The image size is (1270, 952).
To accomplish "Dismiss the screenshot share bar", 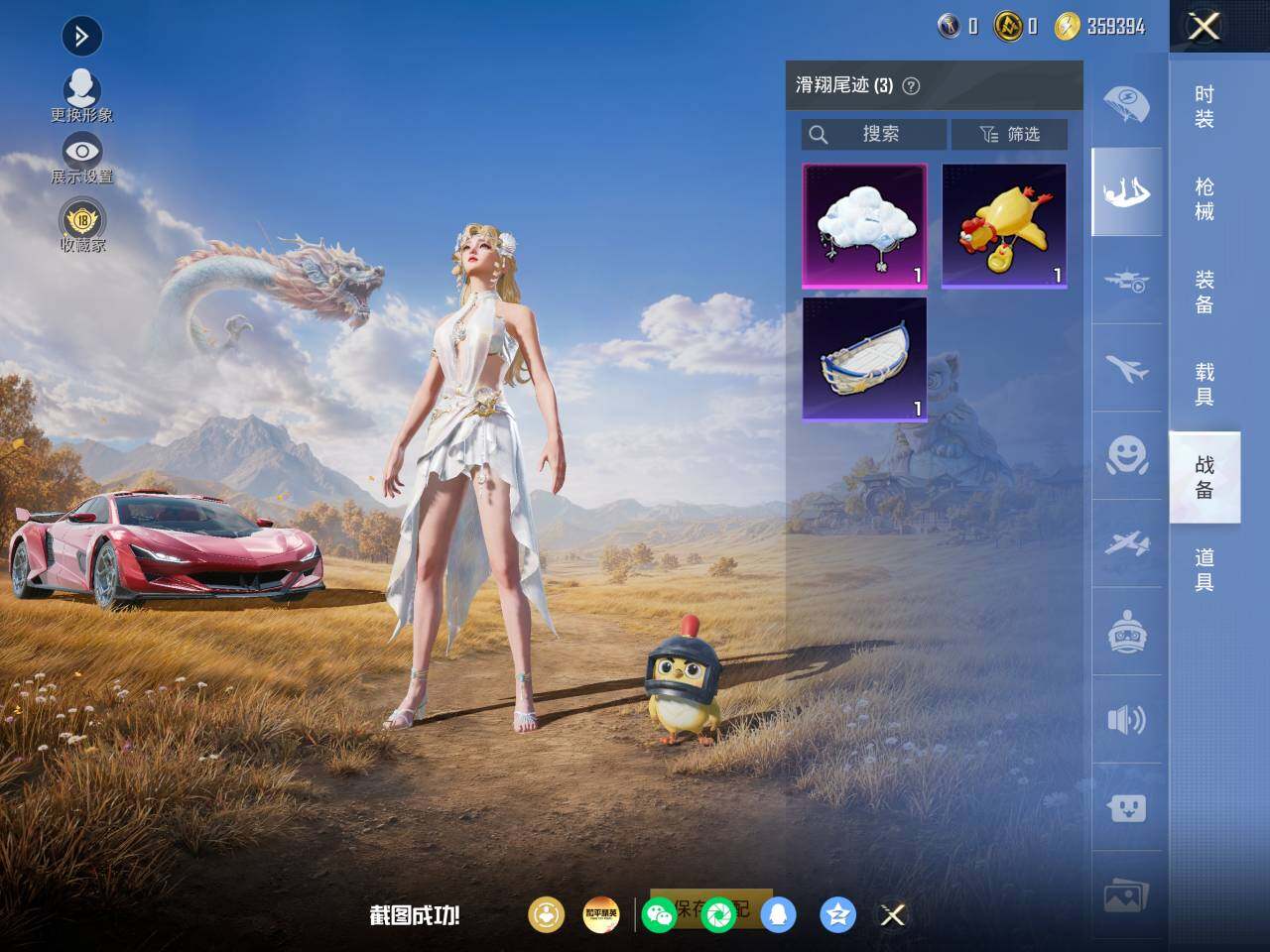I will 893,914.
